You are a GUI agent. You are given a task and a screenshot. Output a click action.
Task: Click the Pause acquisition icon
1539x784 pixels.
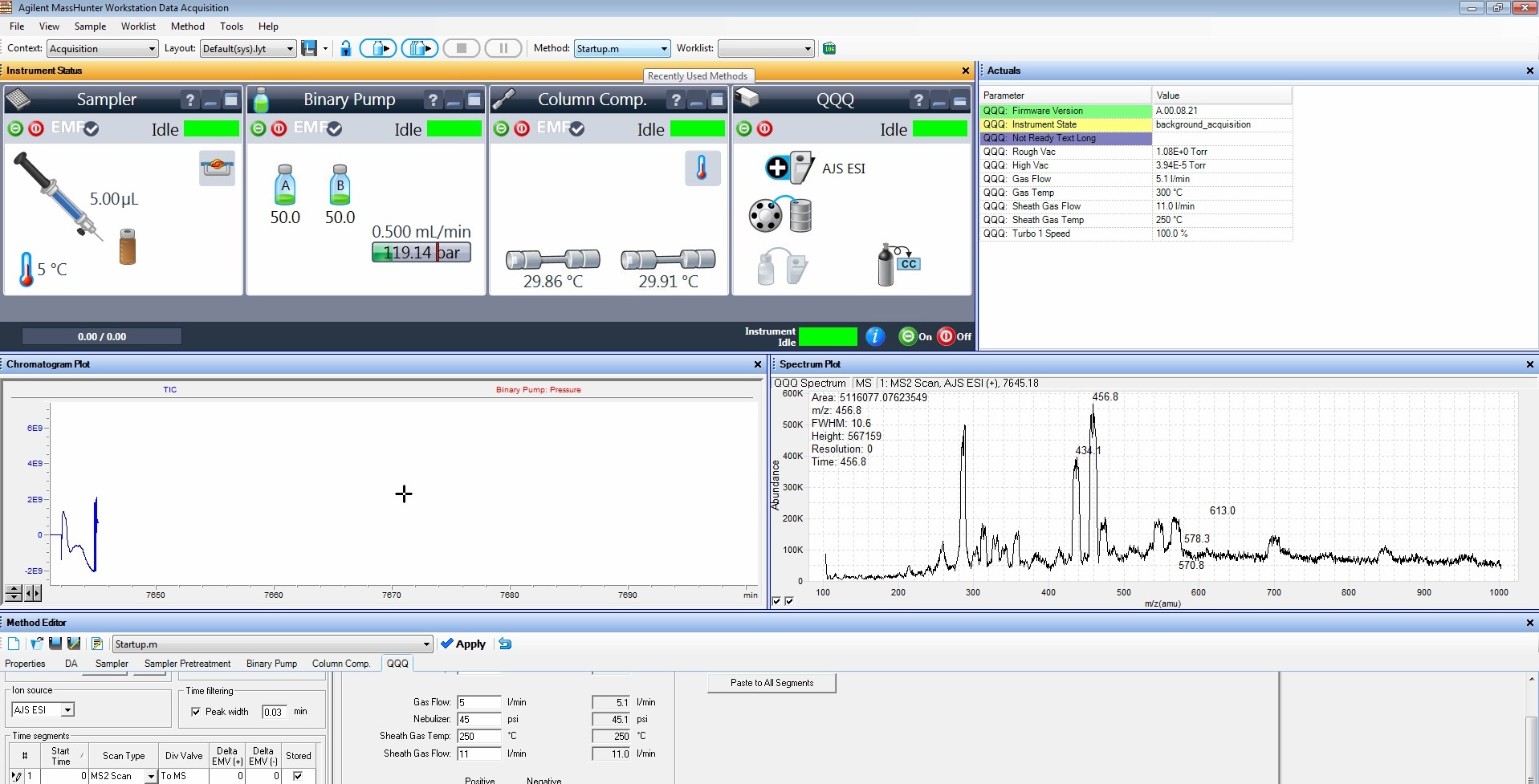(503, 48)
